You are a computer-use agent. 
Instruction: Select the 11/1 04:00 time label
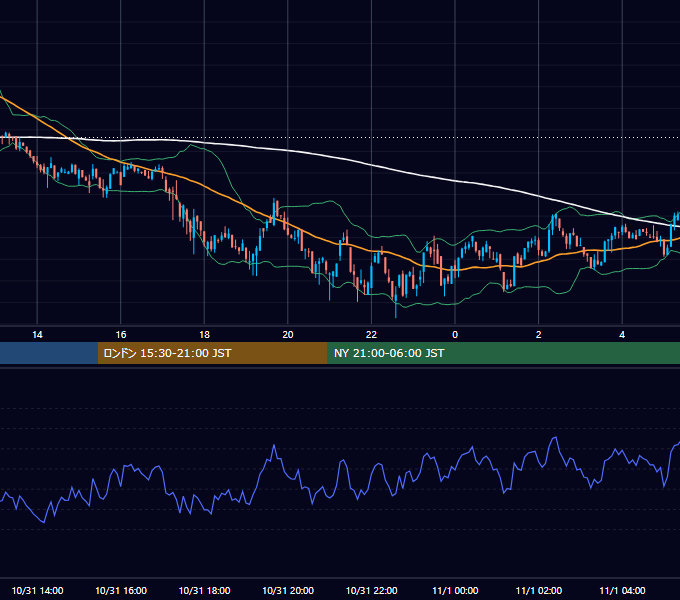pyautogui.click(x=622, y=590)
